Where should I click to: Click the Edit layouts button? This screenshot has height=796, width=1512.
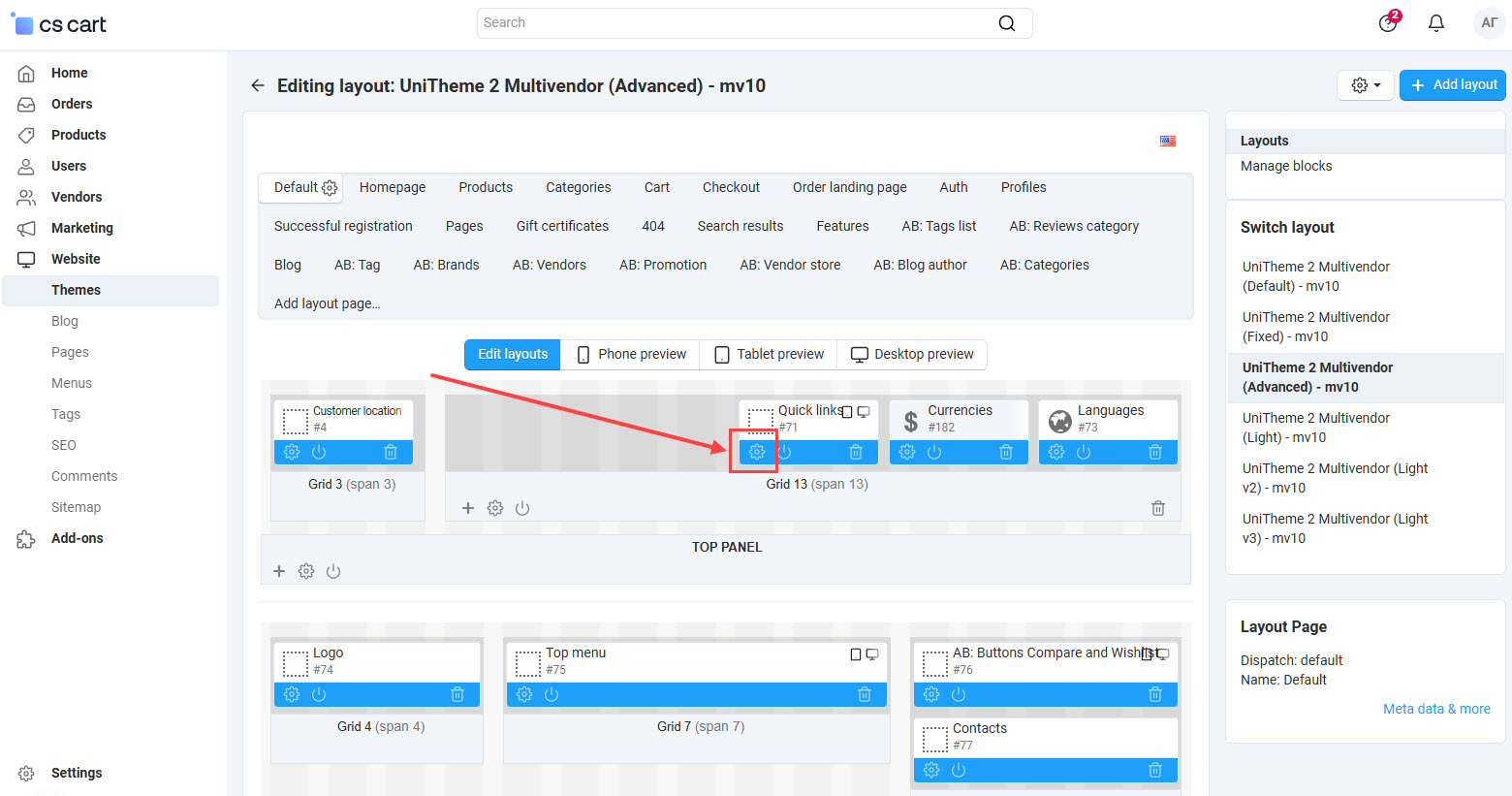point(513,355)
